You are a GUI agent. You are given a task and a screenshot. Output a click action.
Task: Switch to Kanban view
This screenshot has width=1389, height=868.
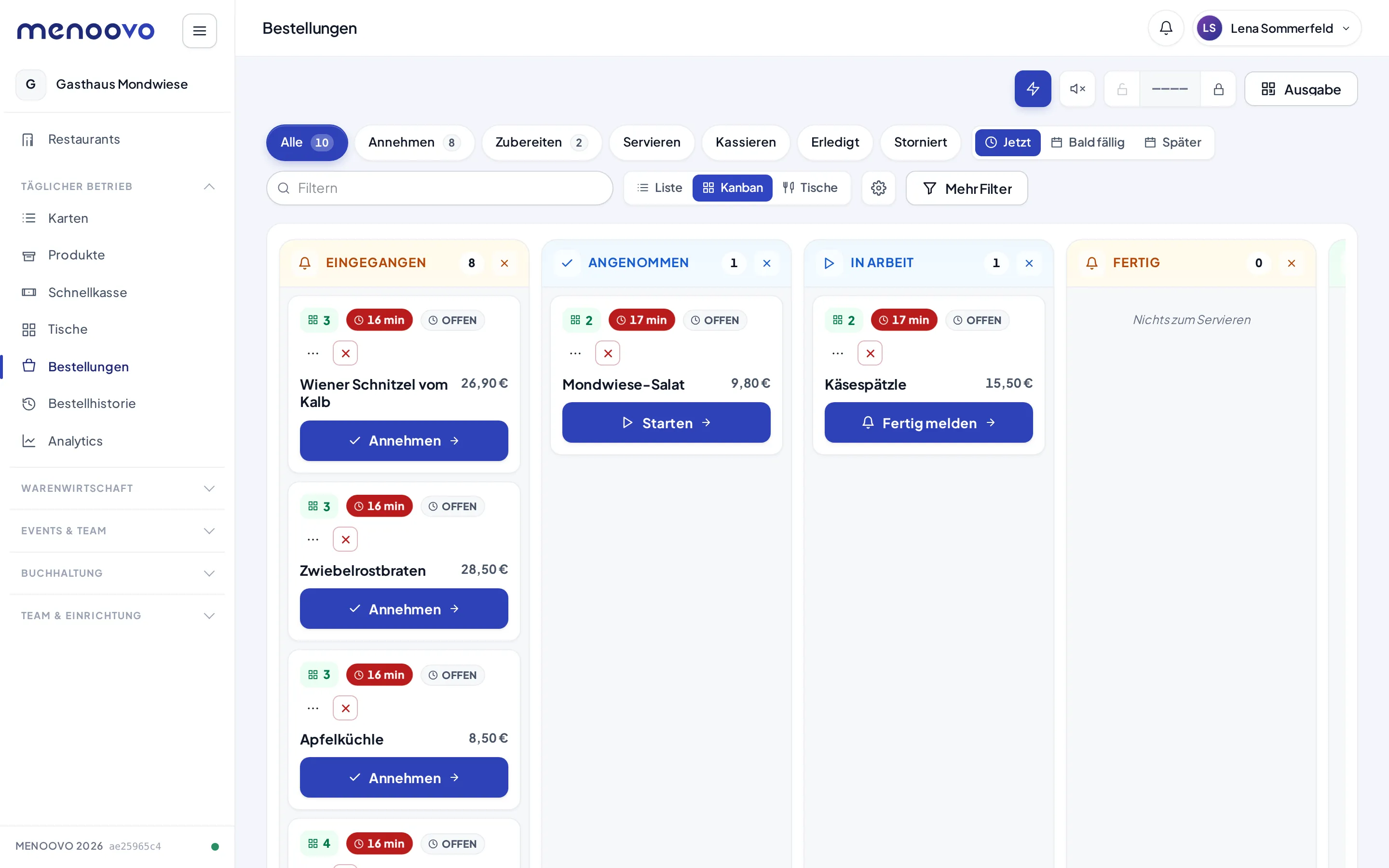pyautogui.click(x=732, y=188)
